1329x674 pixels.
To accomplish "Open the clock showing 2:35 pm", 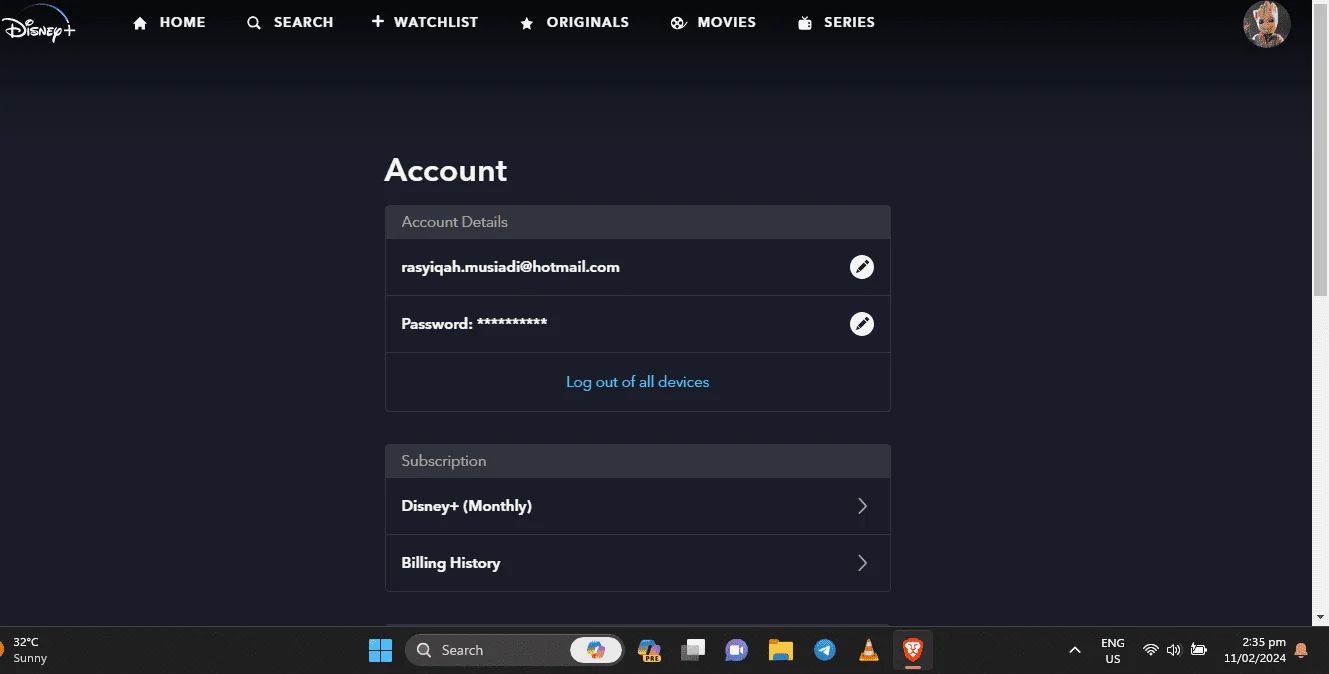I will point(1255,651).
